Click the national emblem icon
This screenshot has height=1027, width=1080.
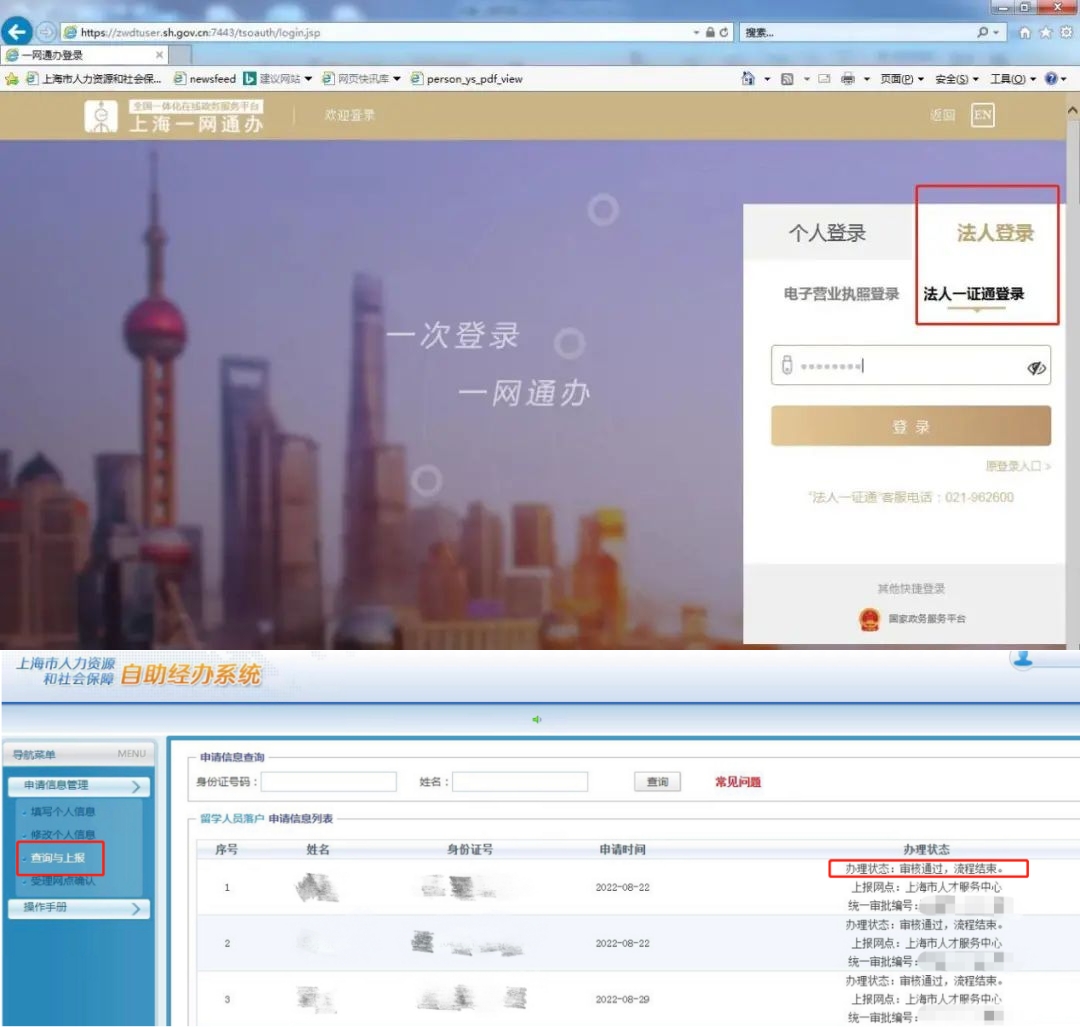coord(869,619)
